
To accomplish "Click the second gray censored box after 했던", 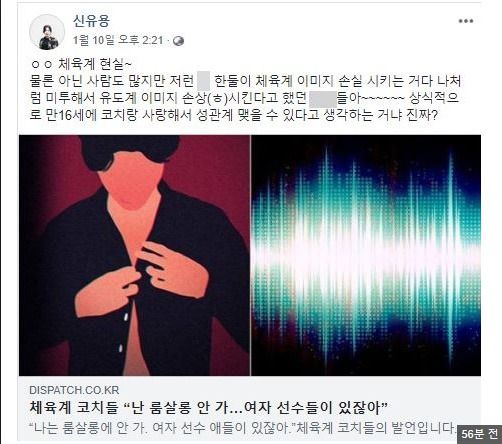I will click(x=323, y=98).
